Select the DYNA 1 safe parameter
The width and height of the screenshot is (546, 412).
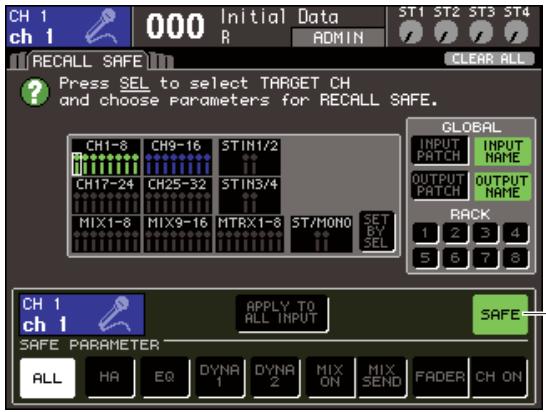pos(219,377)
